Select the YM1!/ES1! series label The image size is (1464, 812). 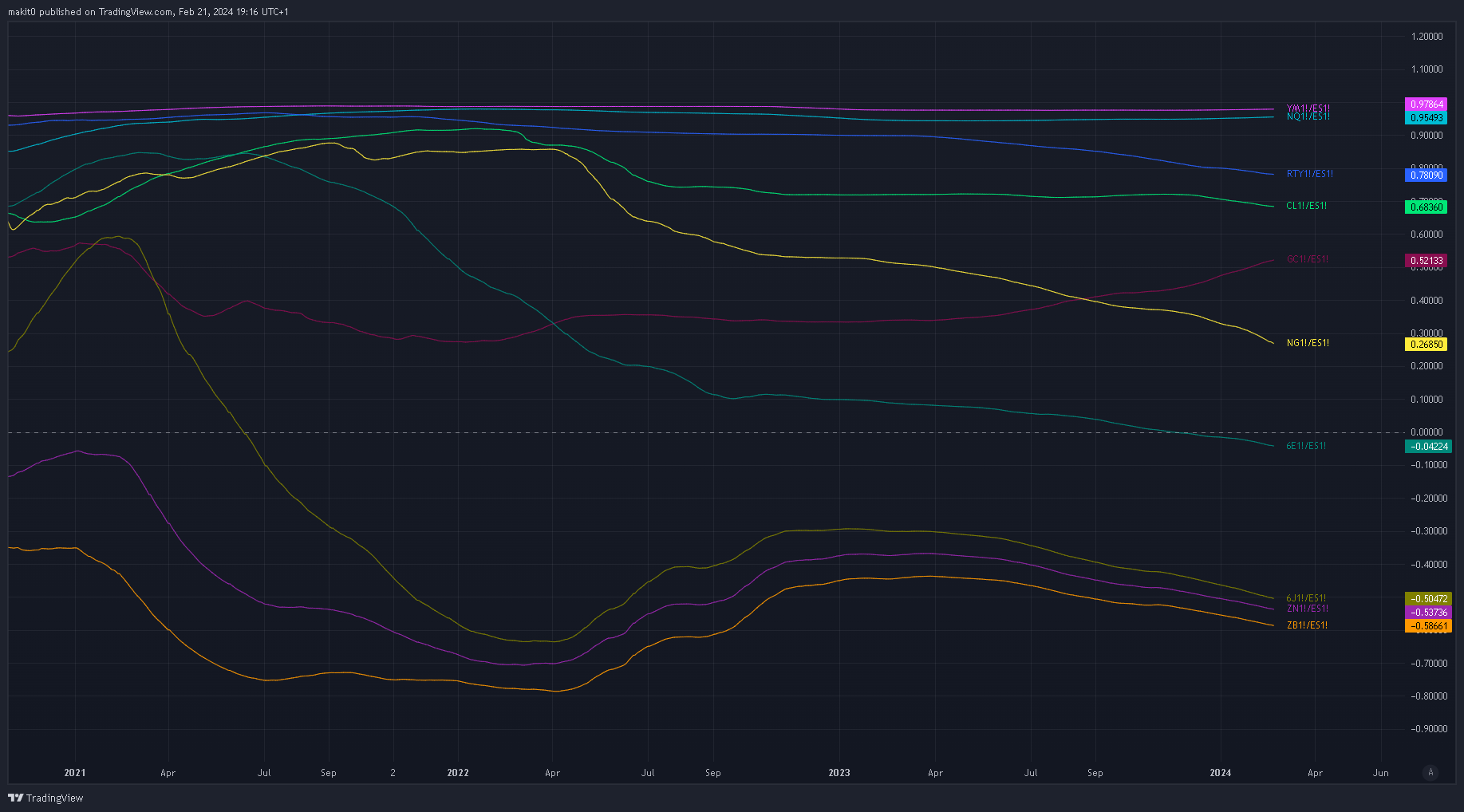1308,108
